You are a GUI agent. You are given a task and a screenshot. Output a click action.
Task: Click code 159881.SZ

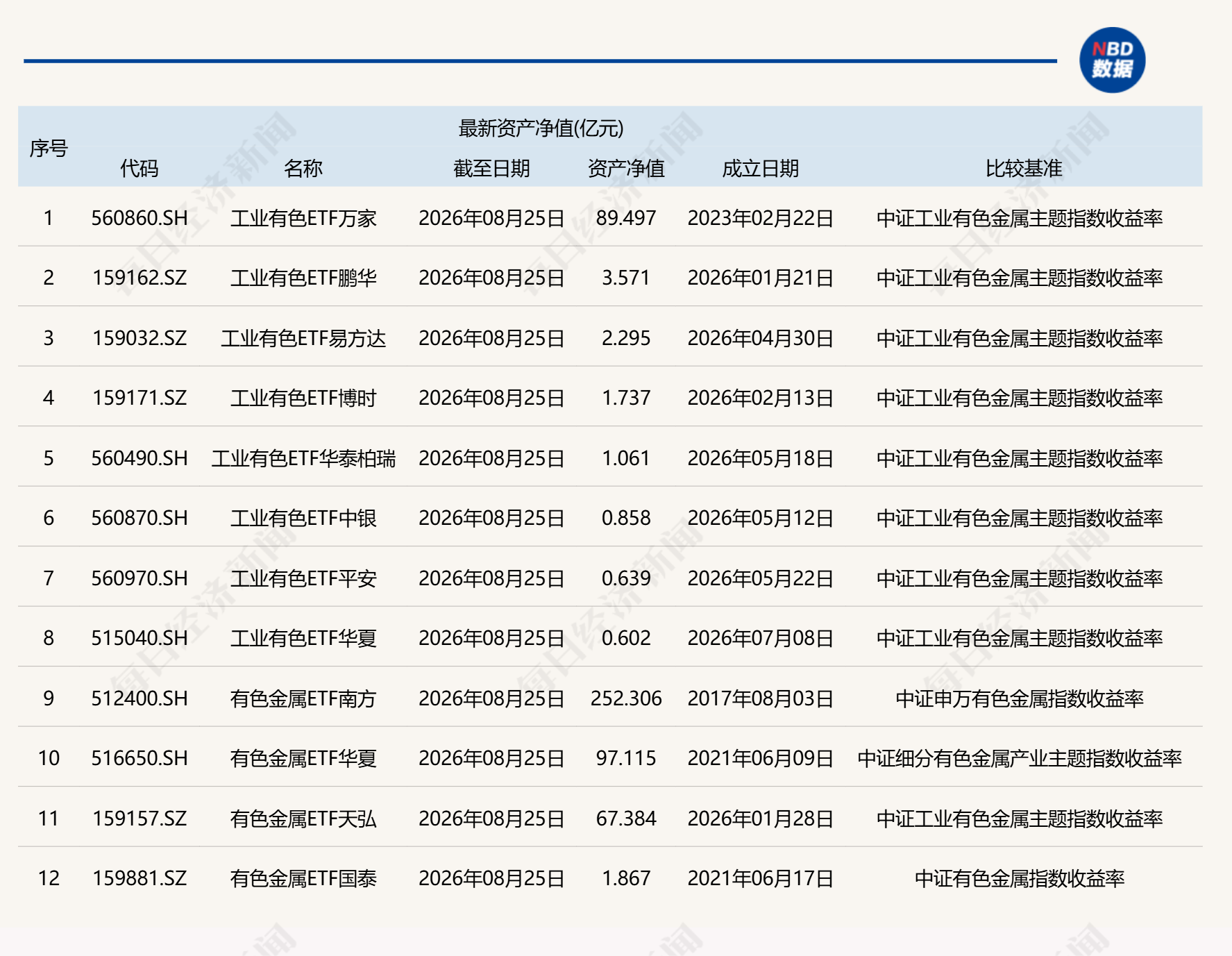pos(140,878)
